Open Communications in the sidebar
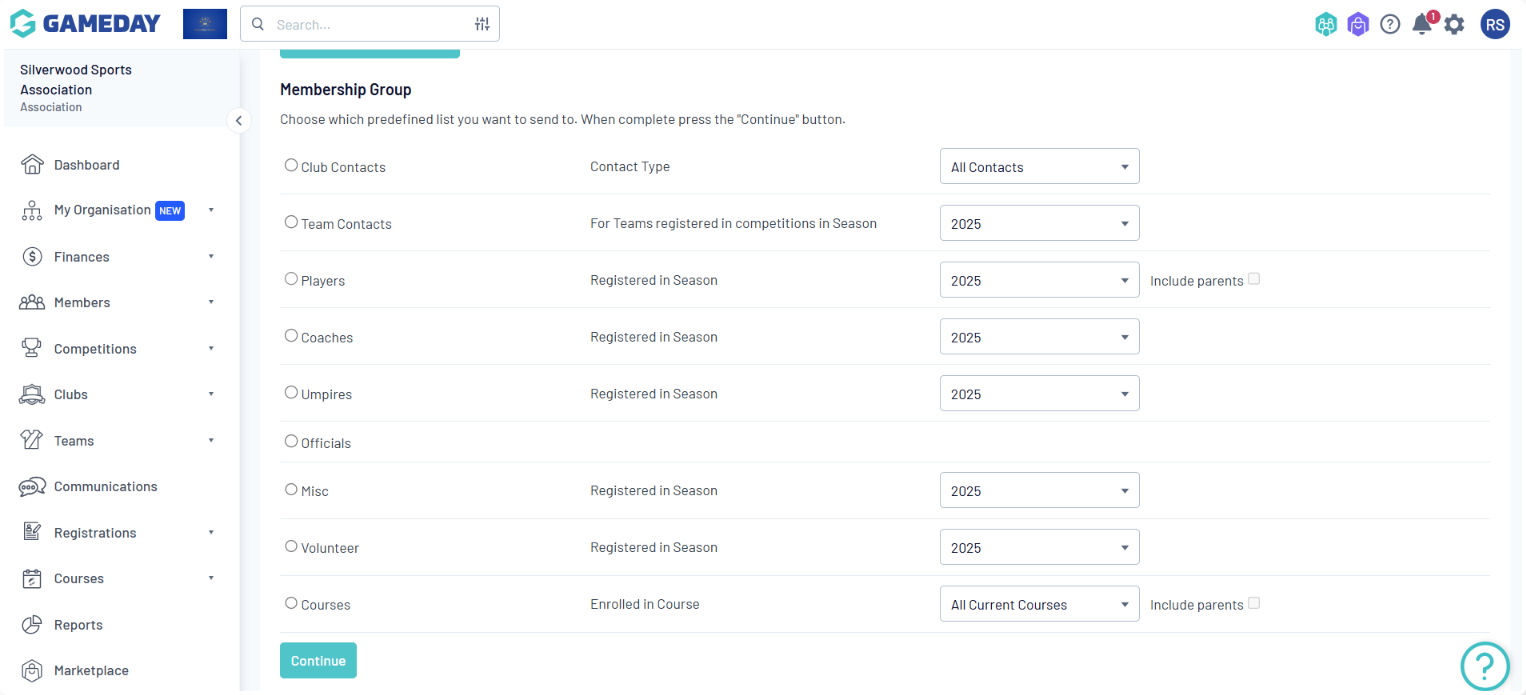 105,487
